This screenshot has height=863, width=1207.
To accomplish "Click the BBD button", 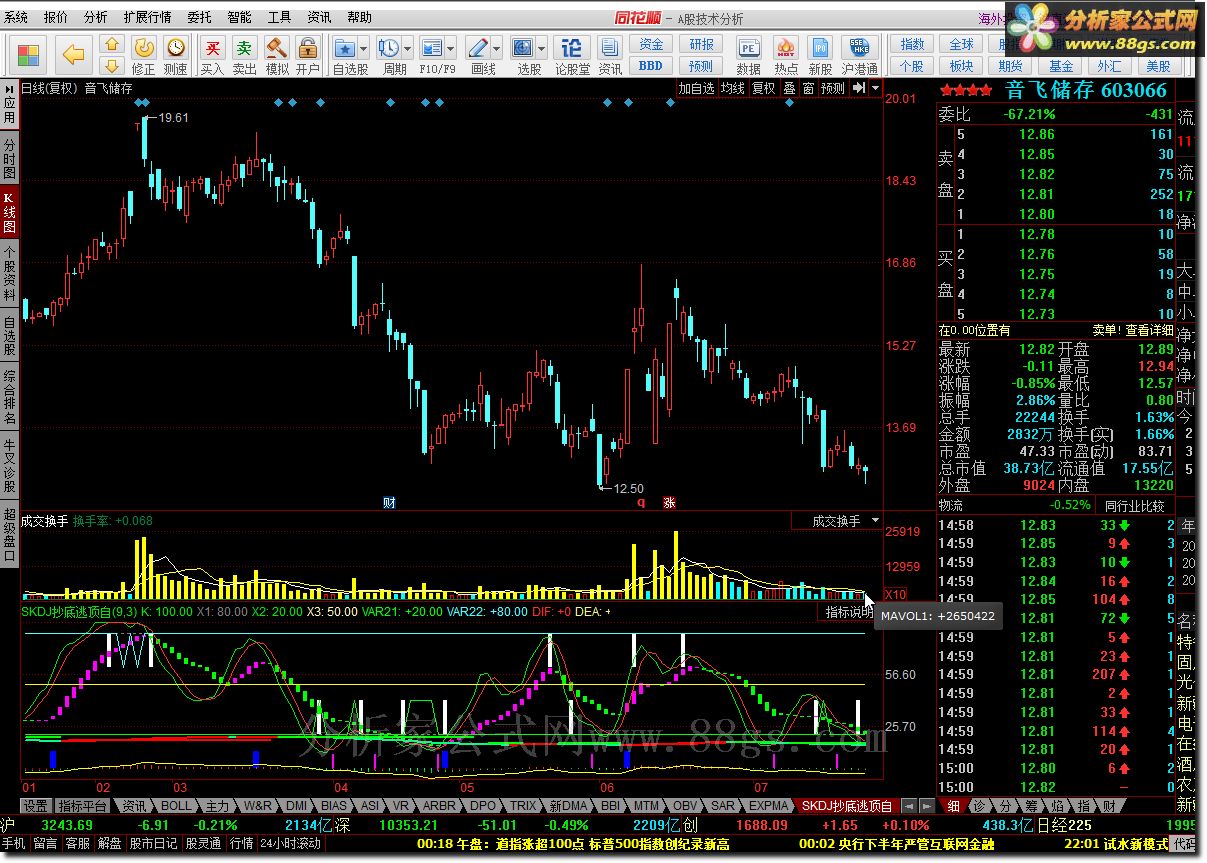I will [651, 66].
